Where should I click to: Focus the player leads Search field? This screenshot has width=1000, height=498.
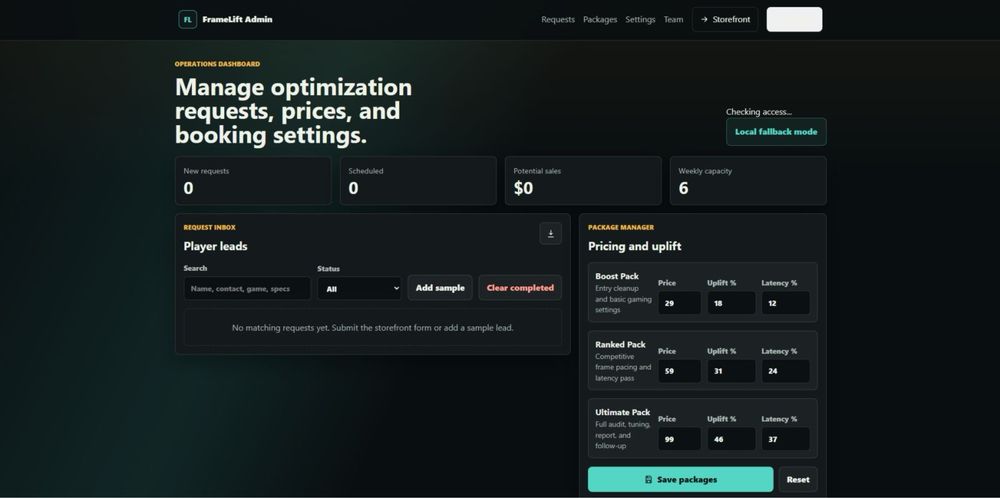[247, 288]
